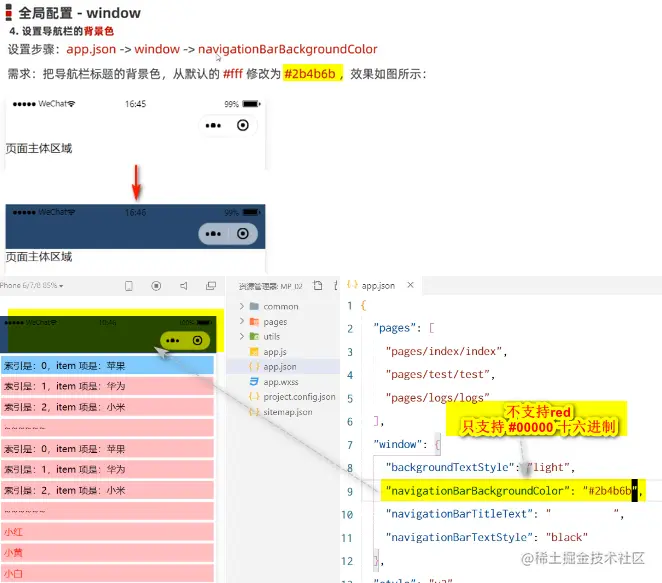Select the orange pages folder icon
Viewport: 662px width, 583px height.
(x=254, y=322)
